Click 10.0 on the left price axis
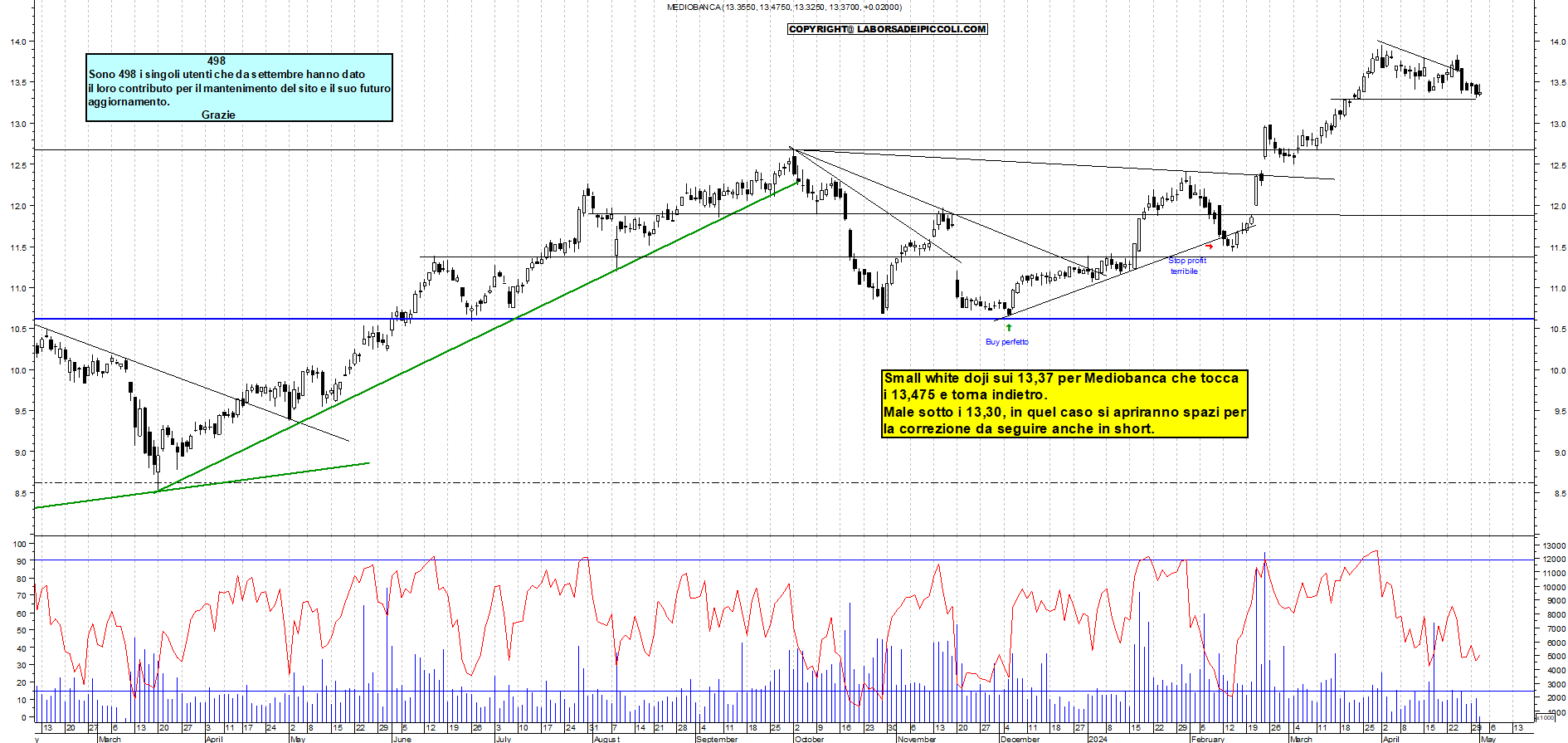1568x743 pixels. tap(18, 370)
